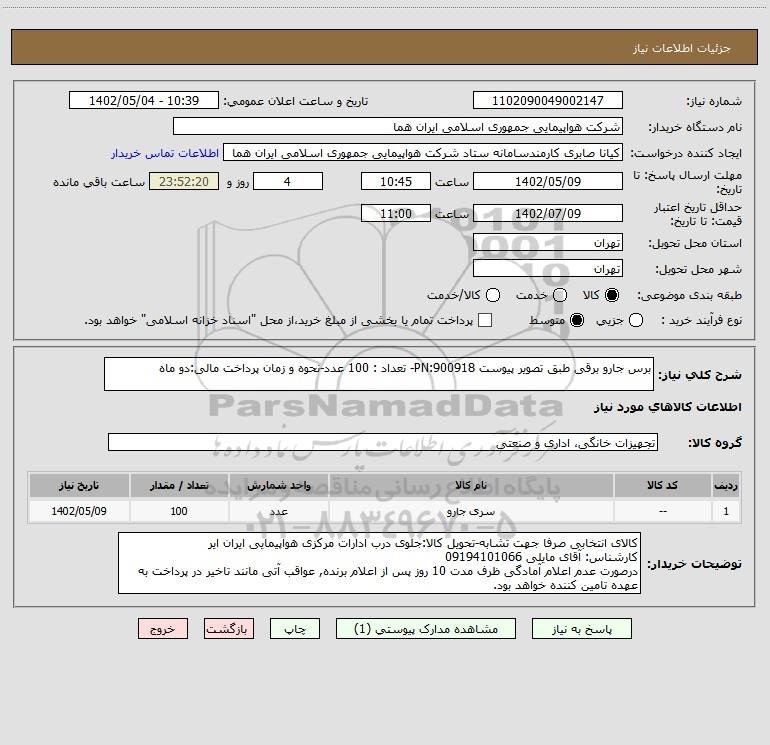The width and height of the screenshot is (770, 745).
Task: Click the remaining time 23:52:20 field
Action: pyautogui.click(x=184, y=181)
